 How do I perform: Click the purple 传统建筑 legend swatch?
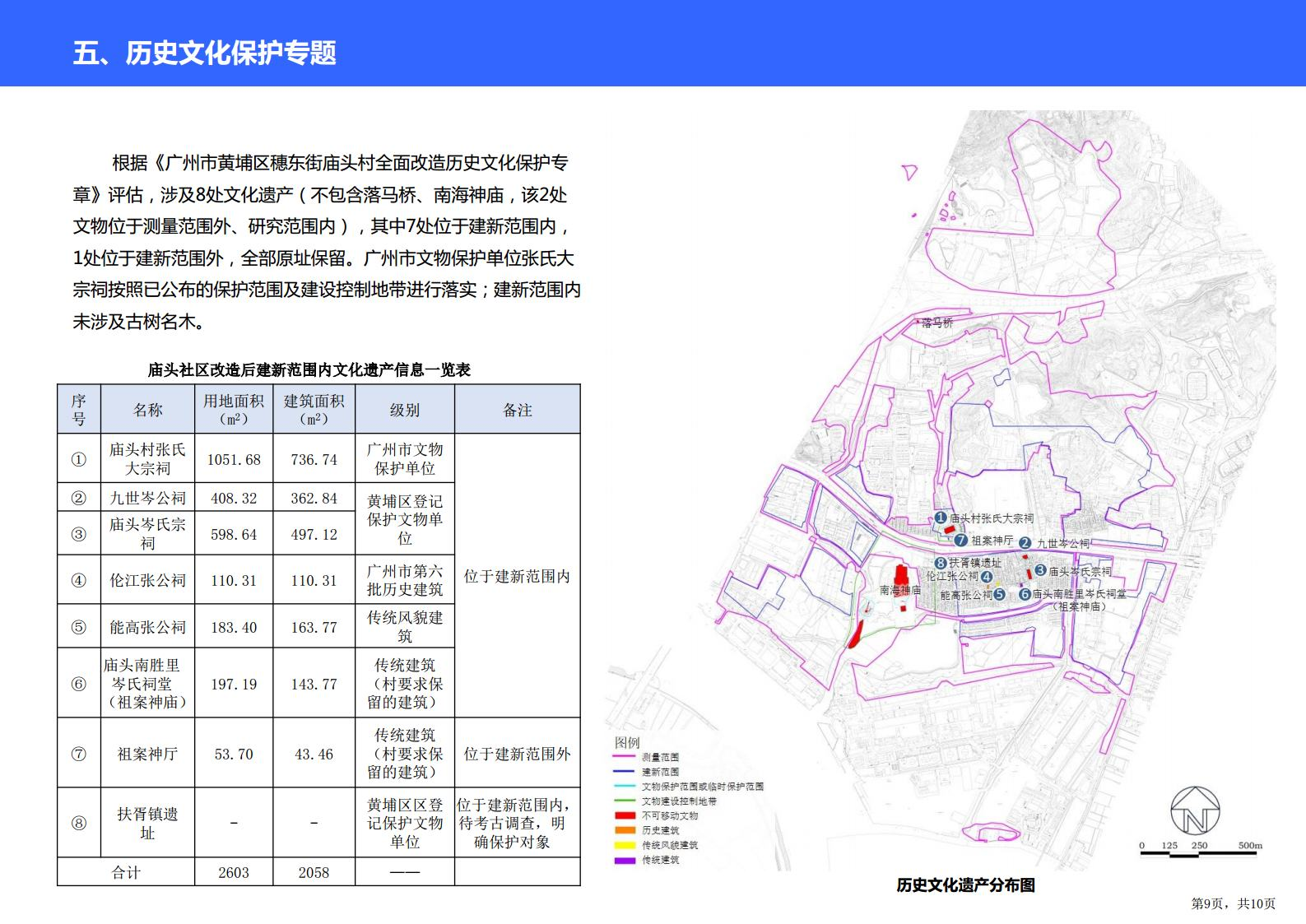click(x=625, y=860)
